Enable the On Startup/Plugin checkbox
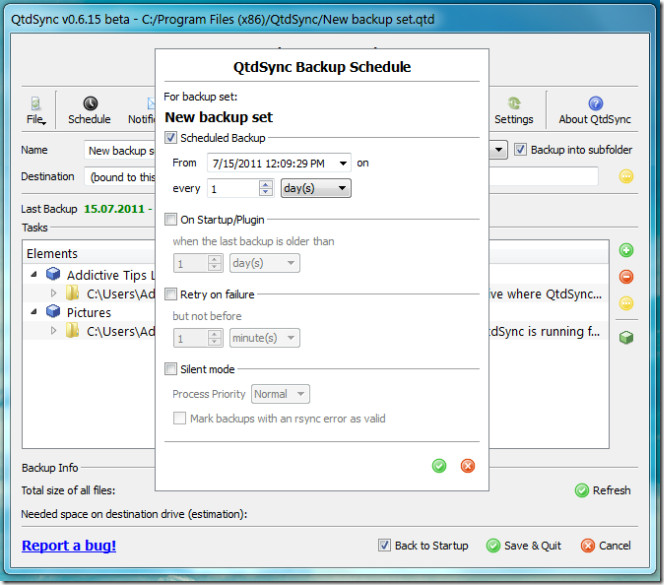The image size is (664, 585). point(170,219)
